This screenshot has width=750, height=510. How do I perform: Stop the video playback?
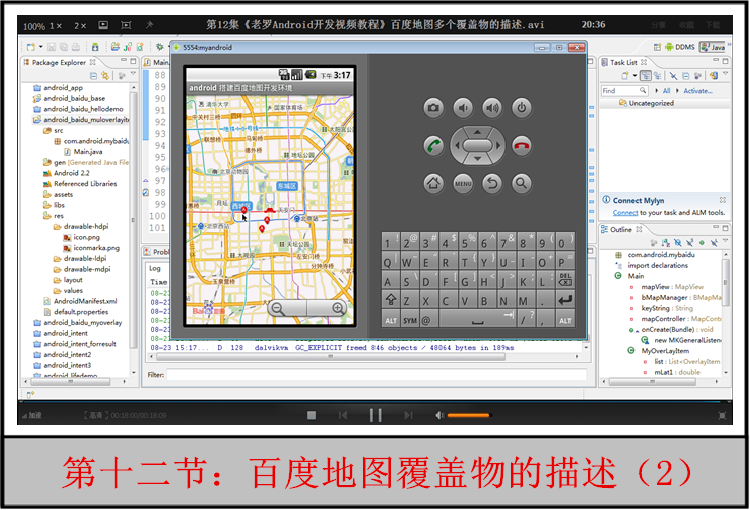tap(311, 415)
